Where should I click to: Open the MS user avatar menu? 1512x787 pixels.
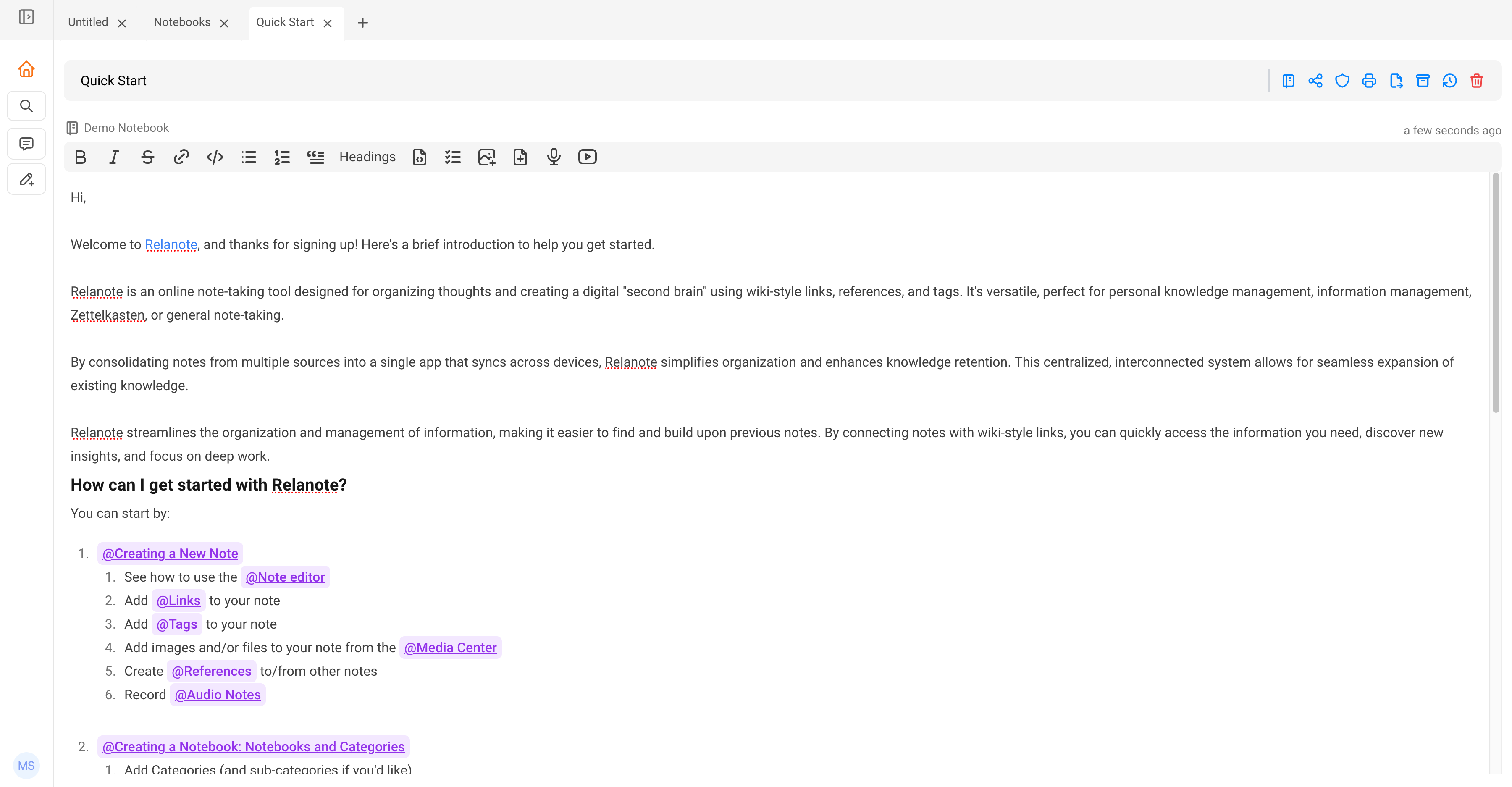pos(26,765)
